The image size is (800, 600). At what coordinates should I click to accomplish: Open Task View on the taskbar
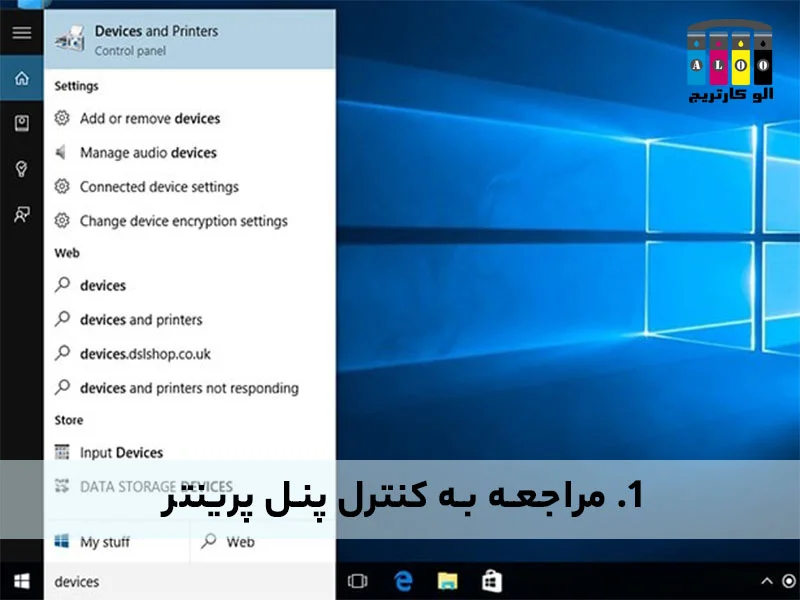click(x=357, y=581)
